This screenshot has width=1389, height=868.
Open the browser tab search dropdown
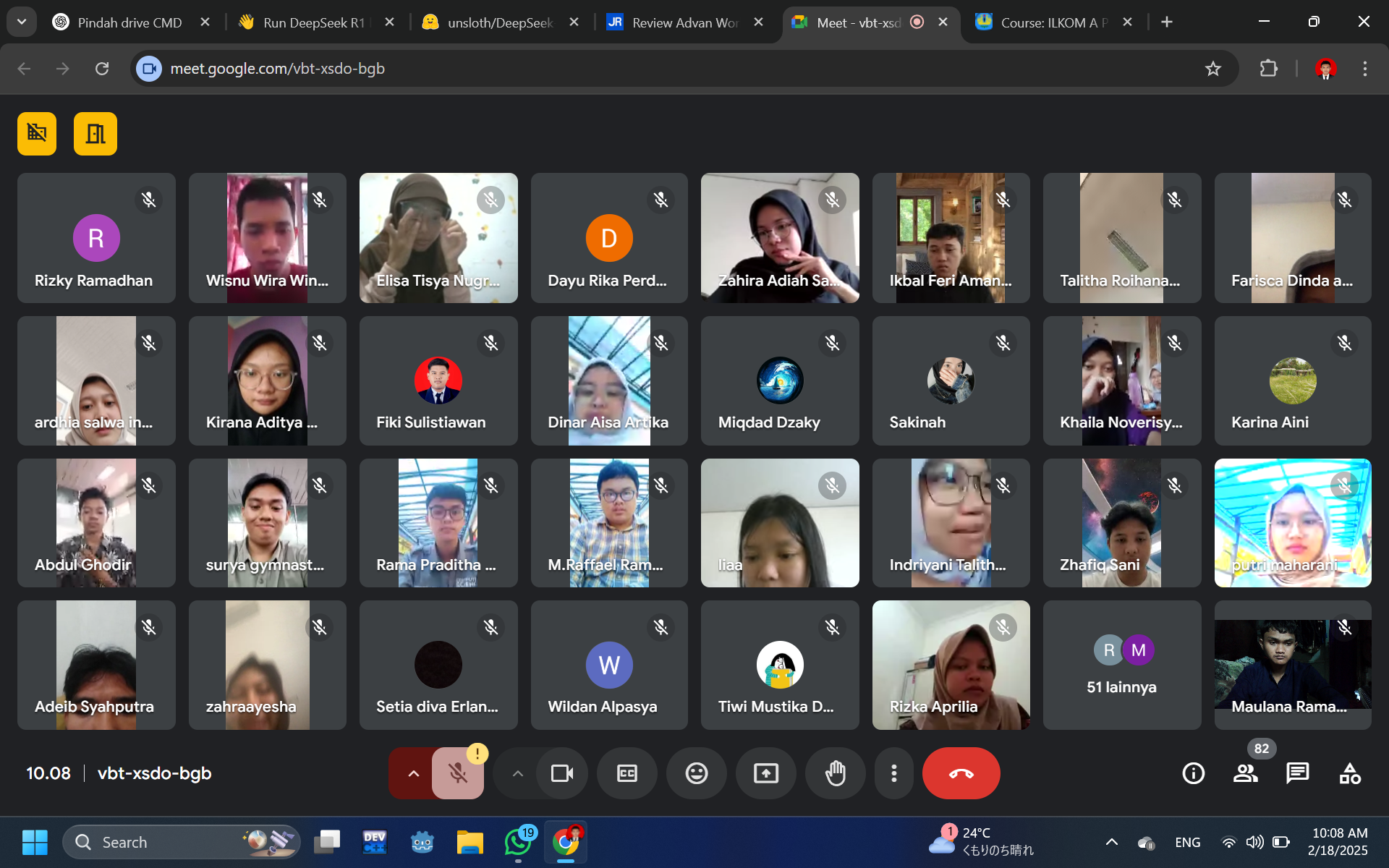pyautogui.click(x=22, y=22)
